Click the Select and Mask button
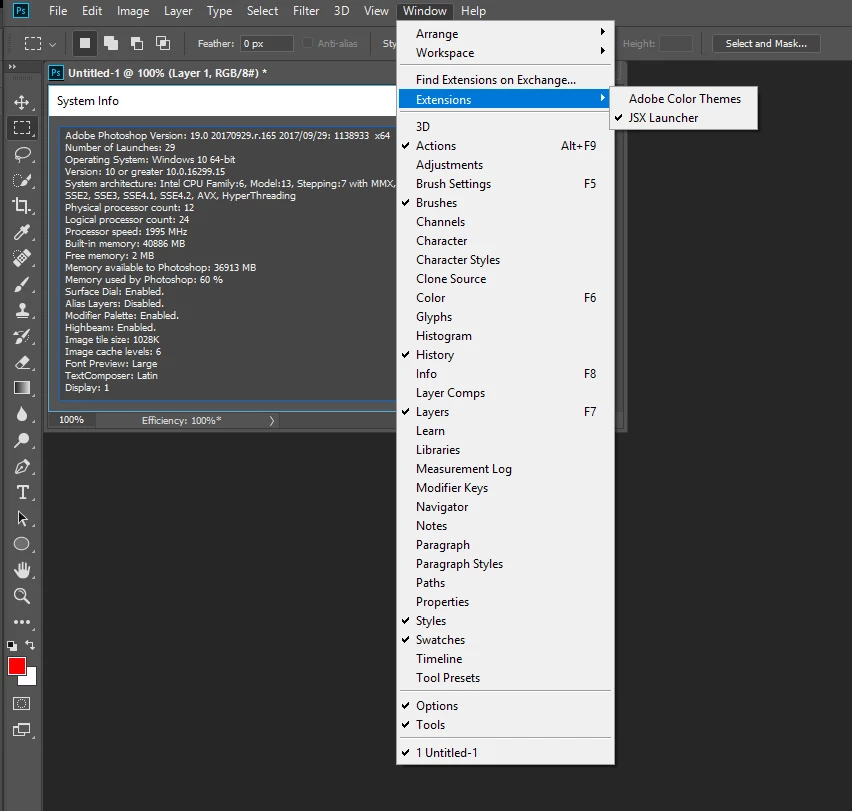This screenshot has width=852, height=811. [766, 43]
